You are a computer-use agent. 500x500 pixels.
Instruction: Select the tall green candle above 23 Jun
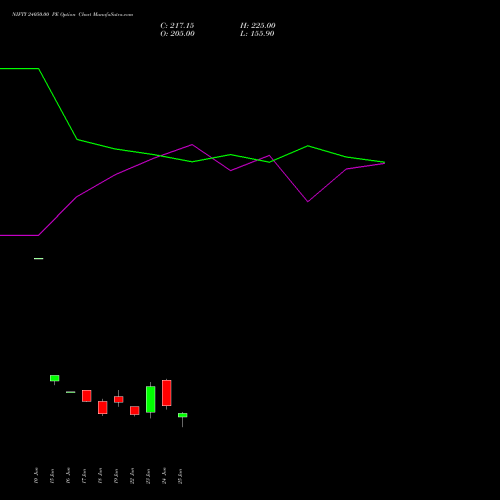[151, 399]
